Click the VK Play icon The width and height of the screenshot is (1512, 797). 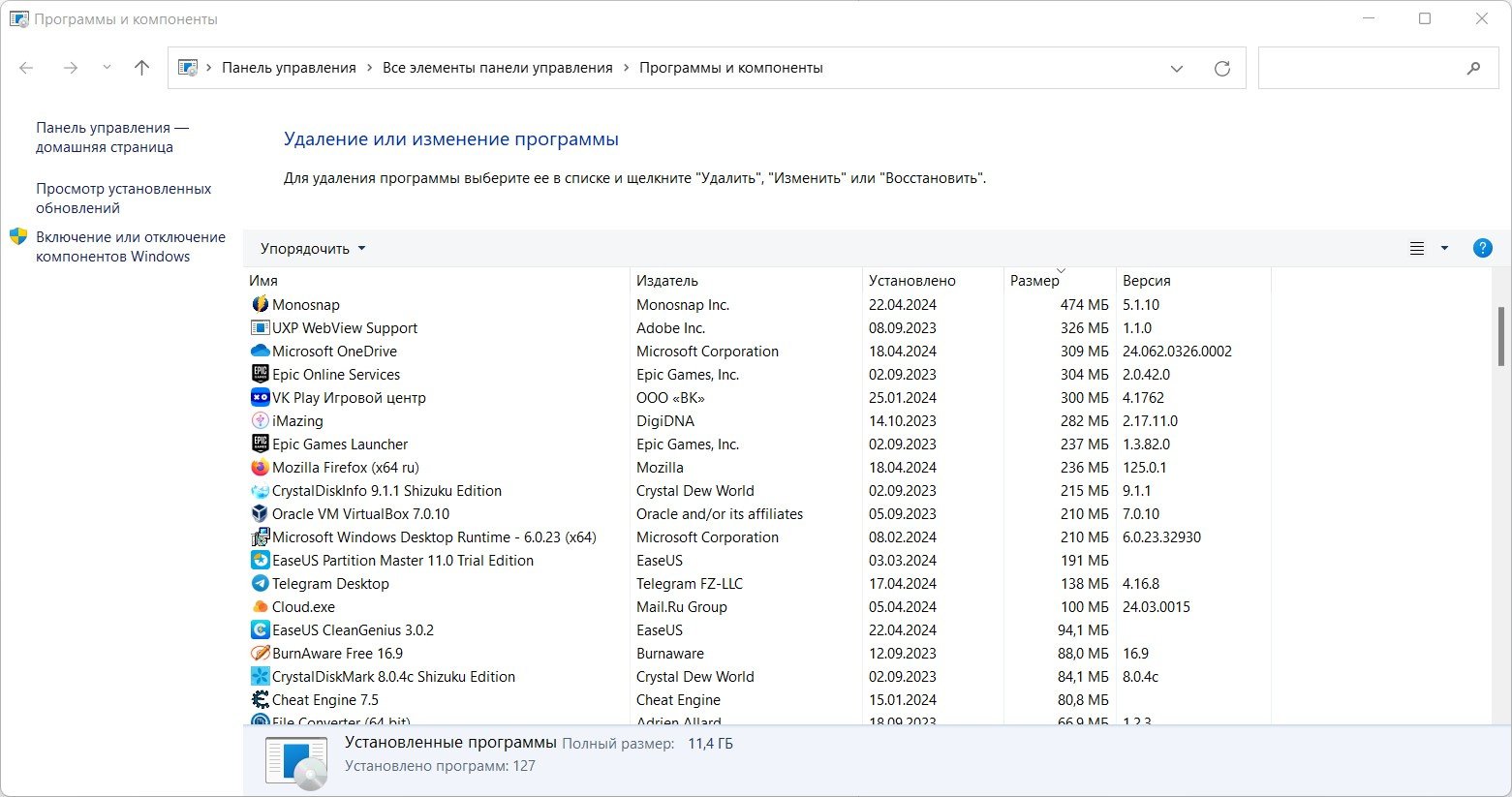[260, 397]
